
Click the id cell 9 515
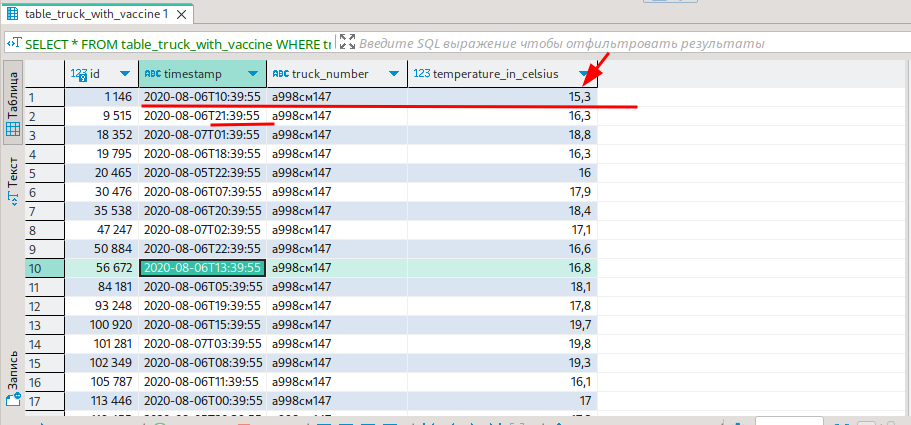tap(102, 116)
